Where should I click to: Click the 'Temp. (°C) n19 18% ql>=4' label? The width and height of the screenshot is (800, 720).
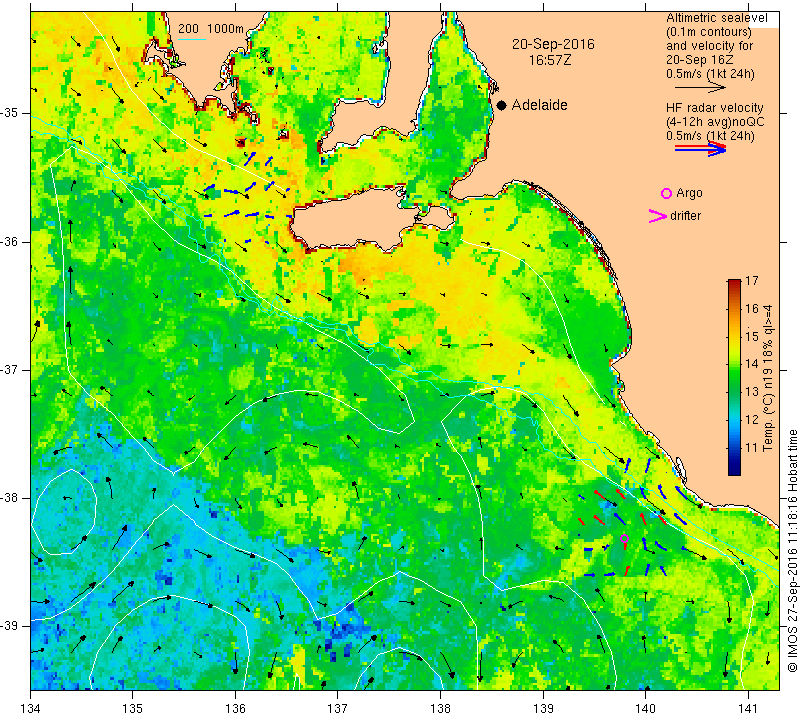pos(767,378)
